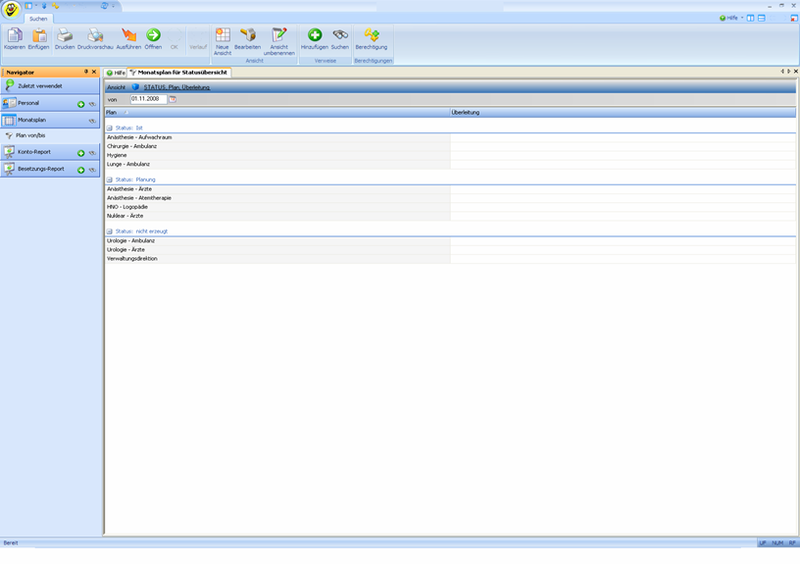Image resolution: width=800 pixels, height=564 pixels.
Task: Open the Druckvorschau print preview
Action: click(x=95, y=35)
